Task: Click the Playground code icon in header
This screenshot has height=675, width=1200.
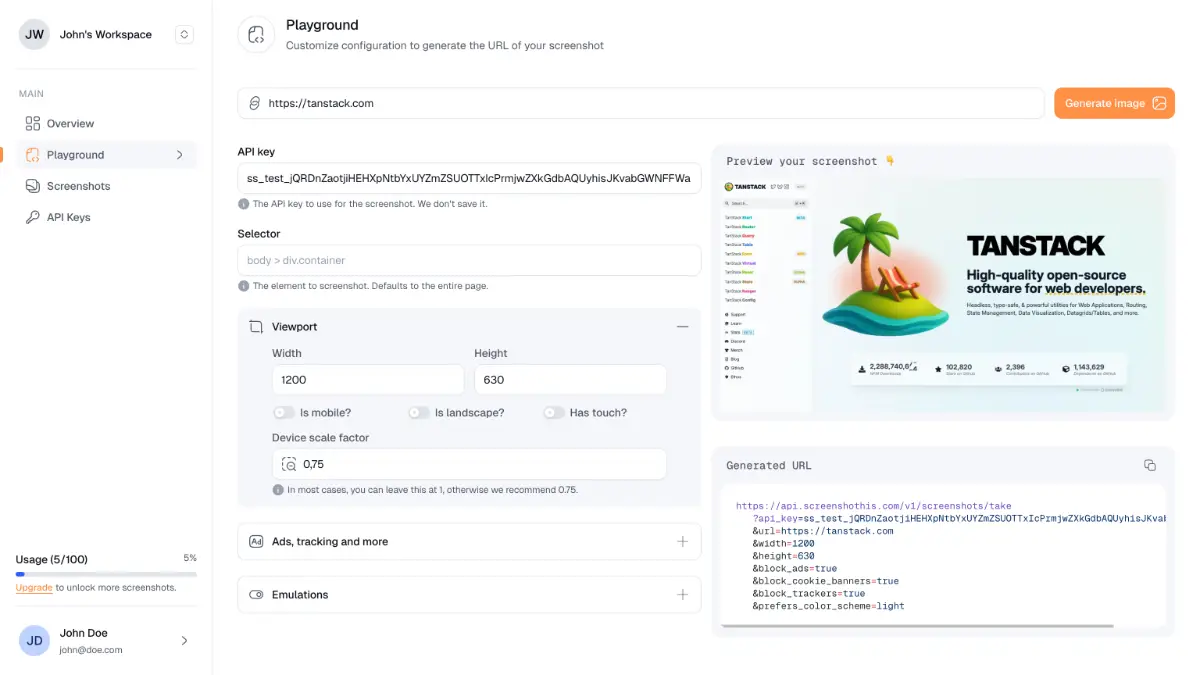Action: pyautogui.click(x=256, y=34)
